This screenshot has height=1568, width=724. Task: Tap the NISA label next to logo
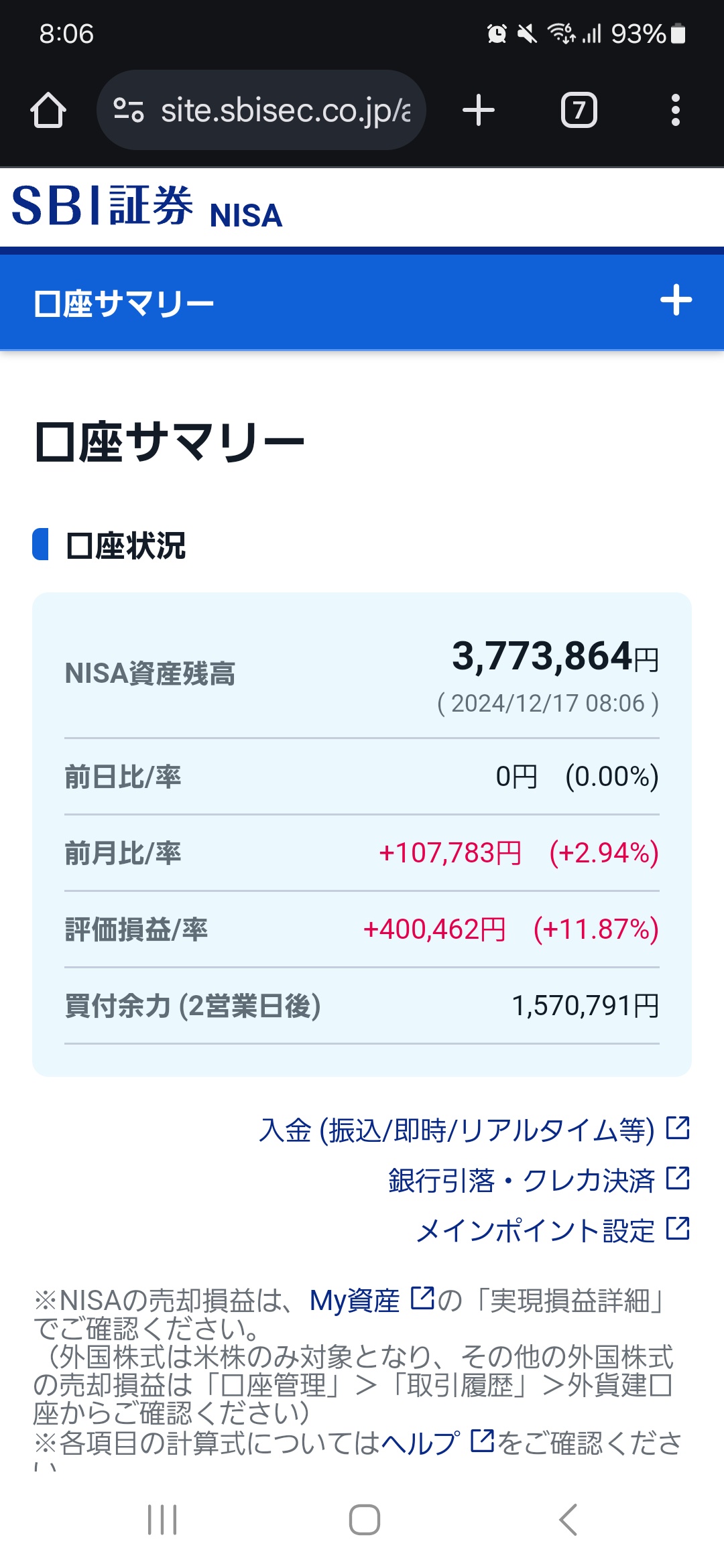pos(245,215)
